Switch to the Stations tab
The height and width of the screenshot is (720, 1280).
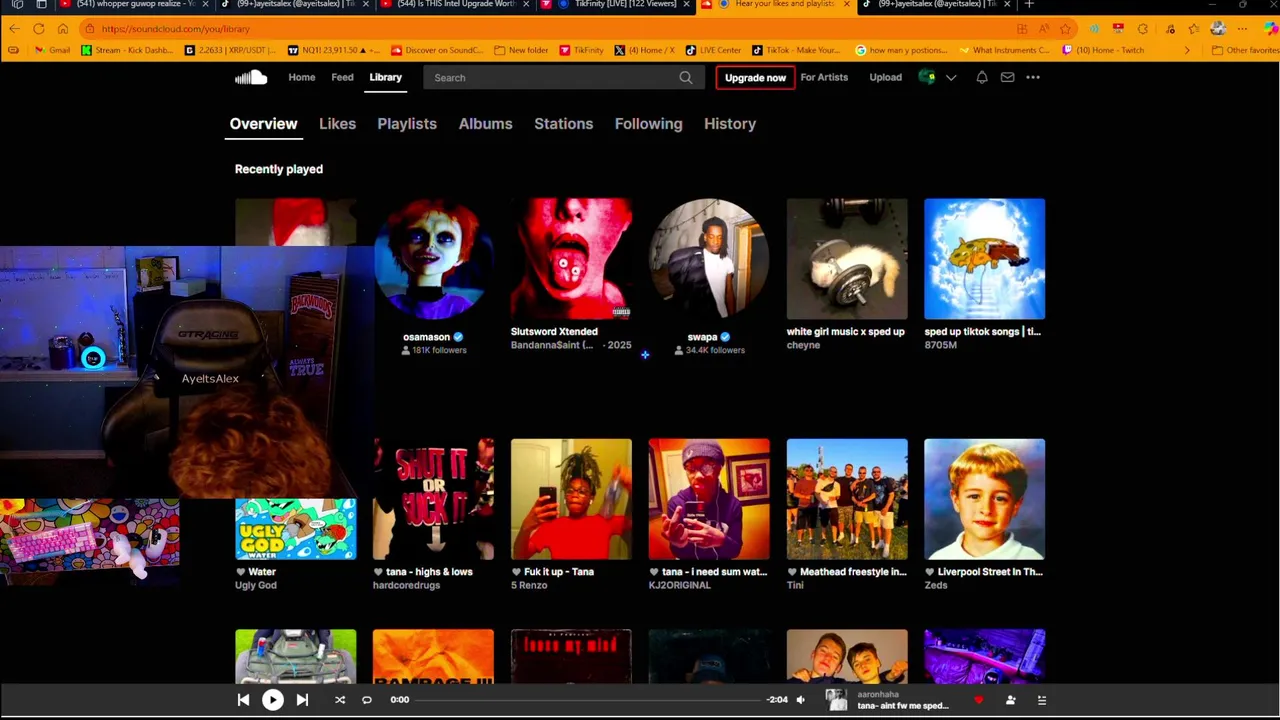pyautogui.click(x=563, y=124)
